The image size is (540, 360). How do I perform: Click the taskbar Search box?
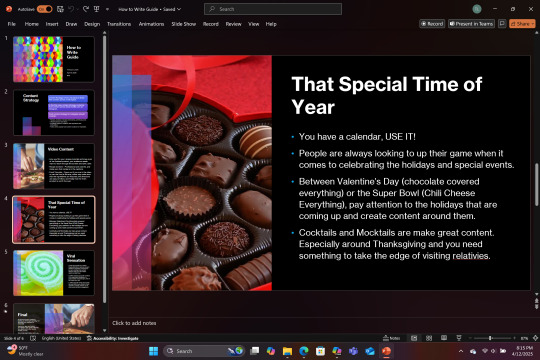tap(204, 351)
